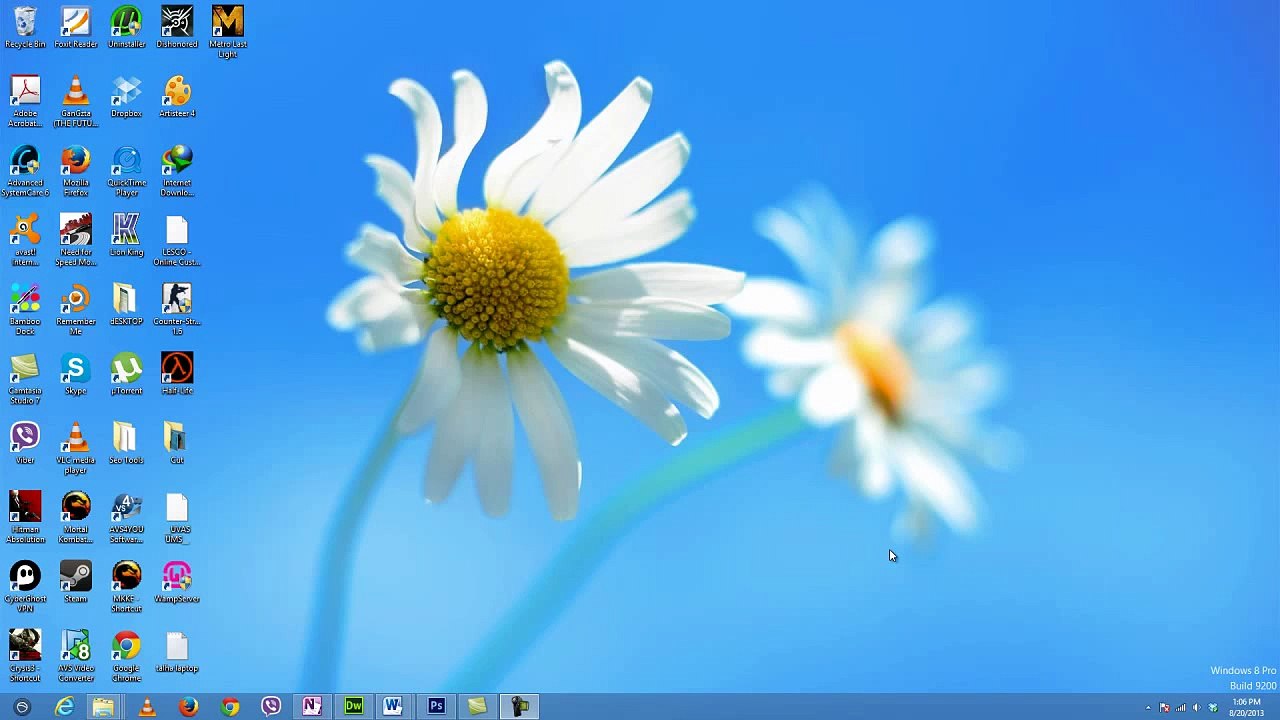Select the Need for Speed desktop shortcut
Image resolution: width=1280 pixels, height=720 pixels.
[76, 240]
